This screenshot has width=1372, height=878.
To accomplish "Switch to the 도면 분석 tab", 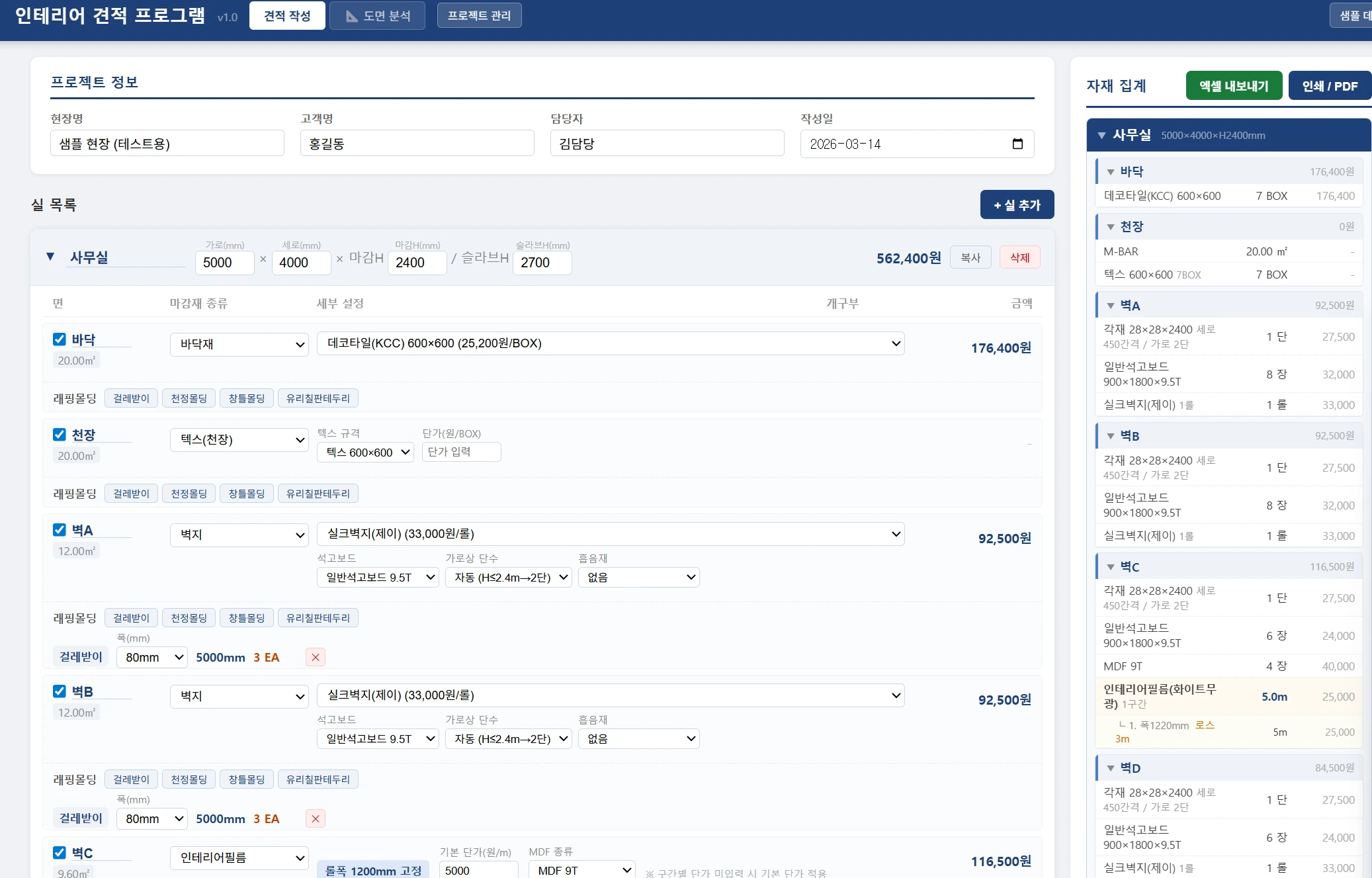I will [x=377, y=16].
